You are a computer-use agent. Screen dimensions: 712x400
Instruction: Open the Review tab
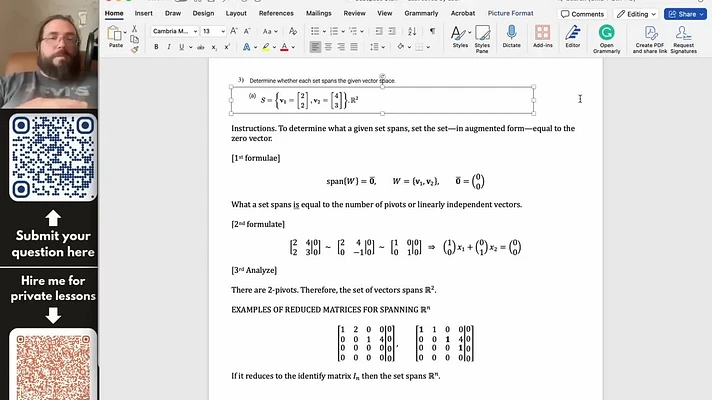pyautogui.click(x=354, y=13)
